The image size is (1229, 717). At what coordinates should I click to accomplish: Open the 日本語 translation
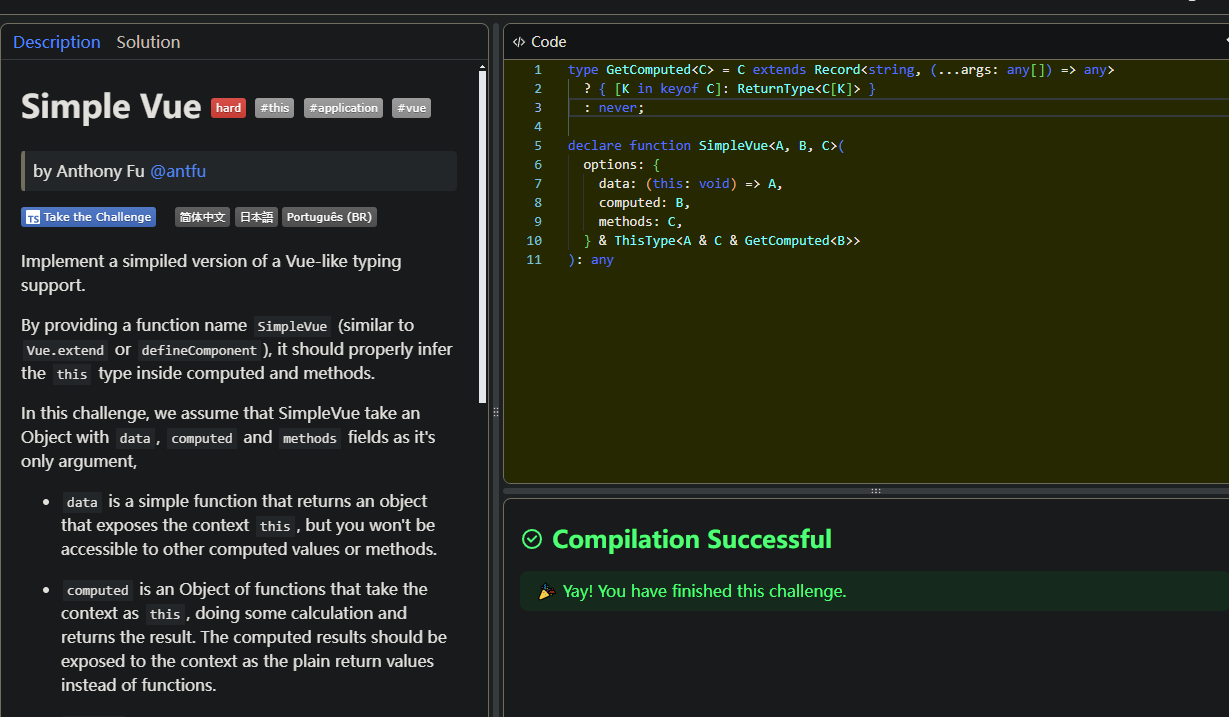click(x=257, y=217)
